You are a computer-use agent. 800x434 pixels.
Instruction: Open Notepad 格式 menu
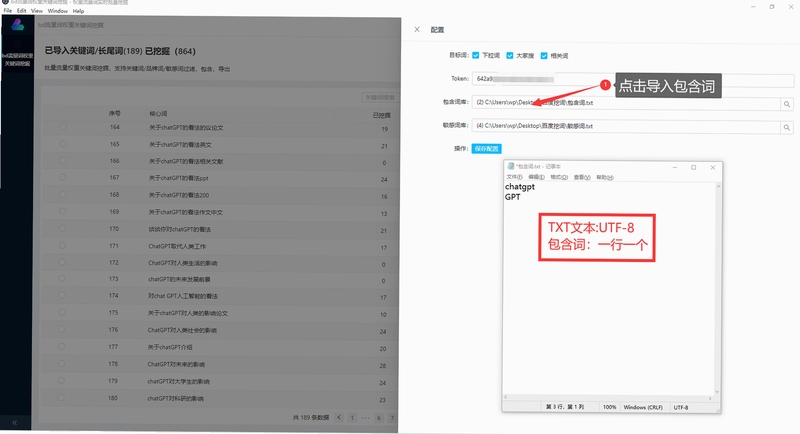point(559,177)
